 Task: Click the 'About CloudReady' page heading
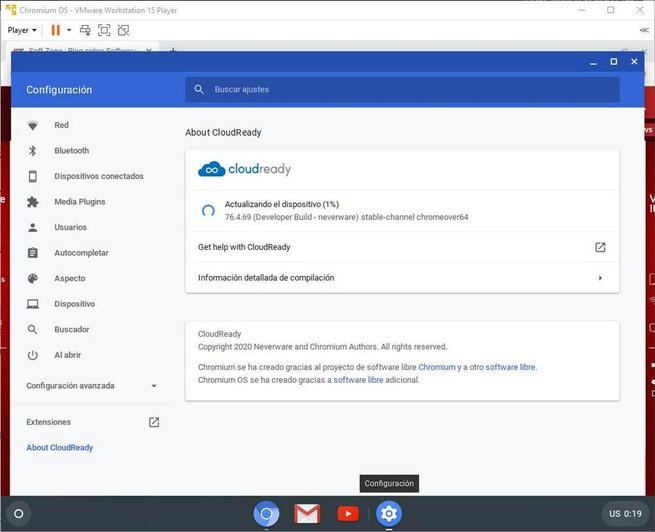[x=223, y=132]
